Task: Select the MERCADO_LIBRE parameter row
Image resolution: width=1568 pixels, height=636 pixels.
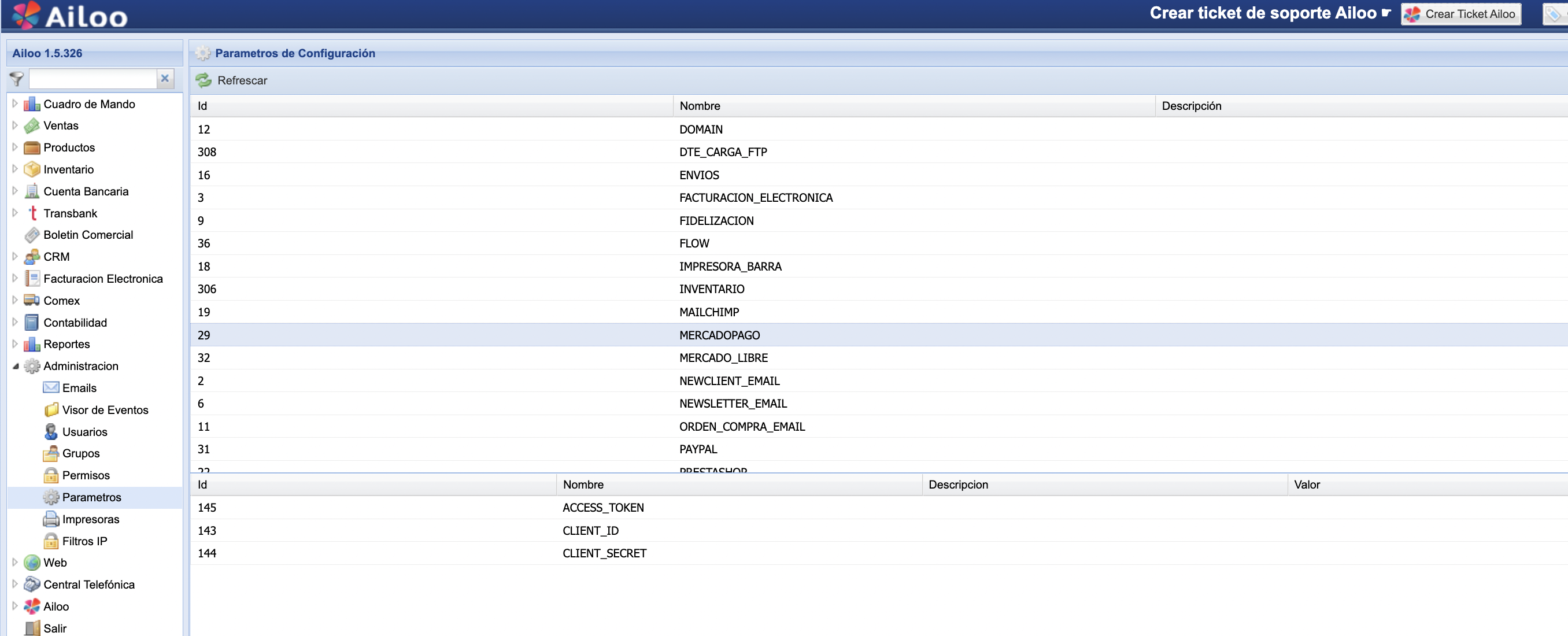Action: [x=723, y=358]
